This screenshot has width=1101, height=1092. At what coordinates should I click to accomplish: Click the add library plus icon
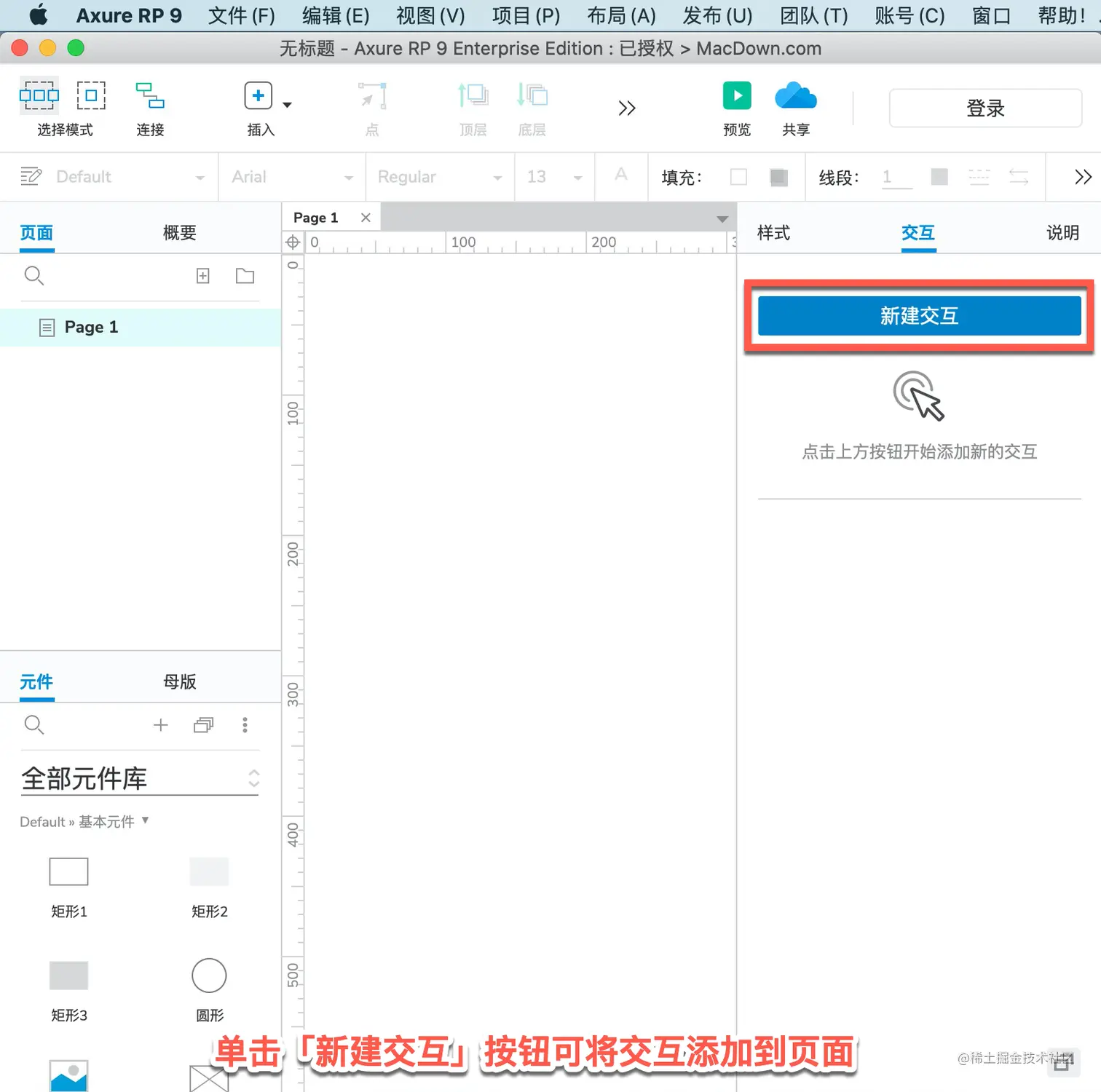coord(161,725)
